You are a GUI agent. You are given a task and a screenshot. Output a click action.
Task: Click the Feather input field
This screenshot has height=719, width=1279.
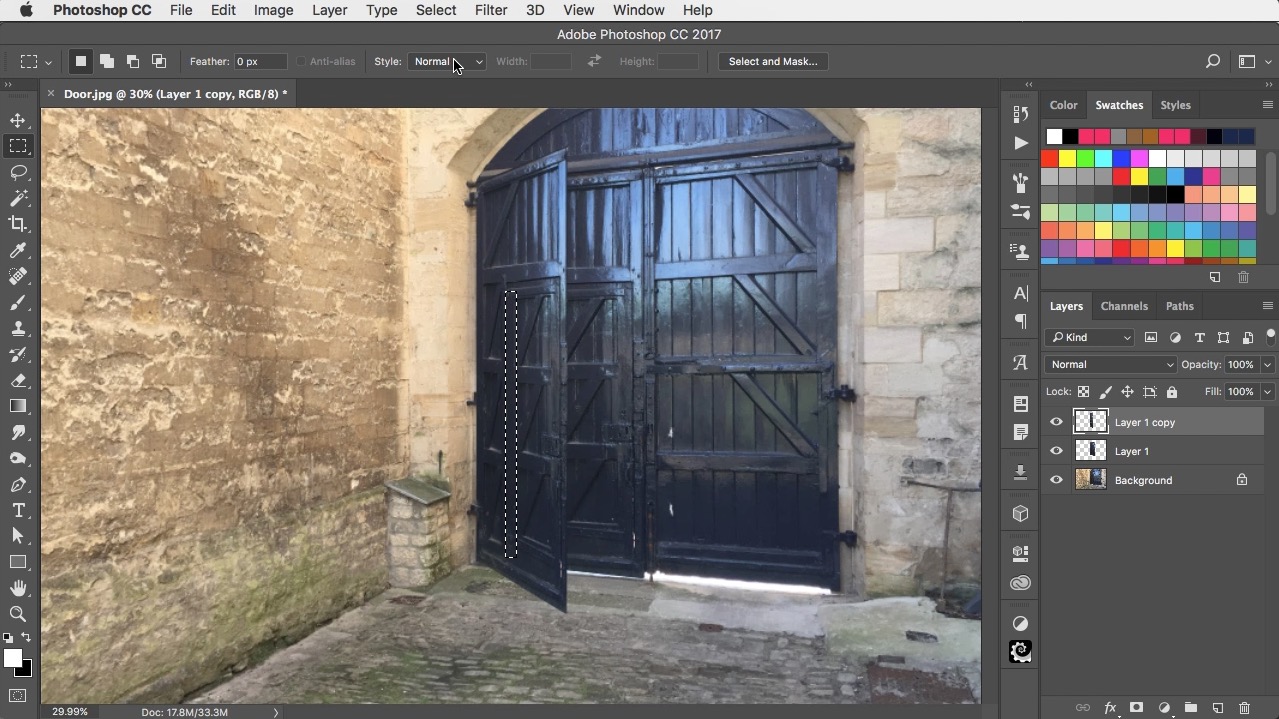(x=261, y=61)
